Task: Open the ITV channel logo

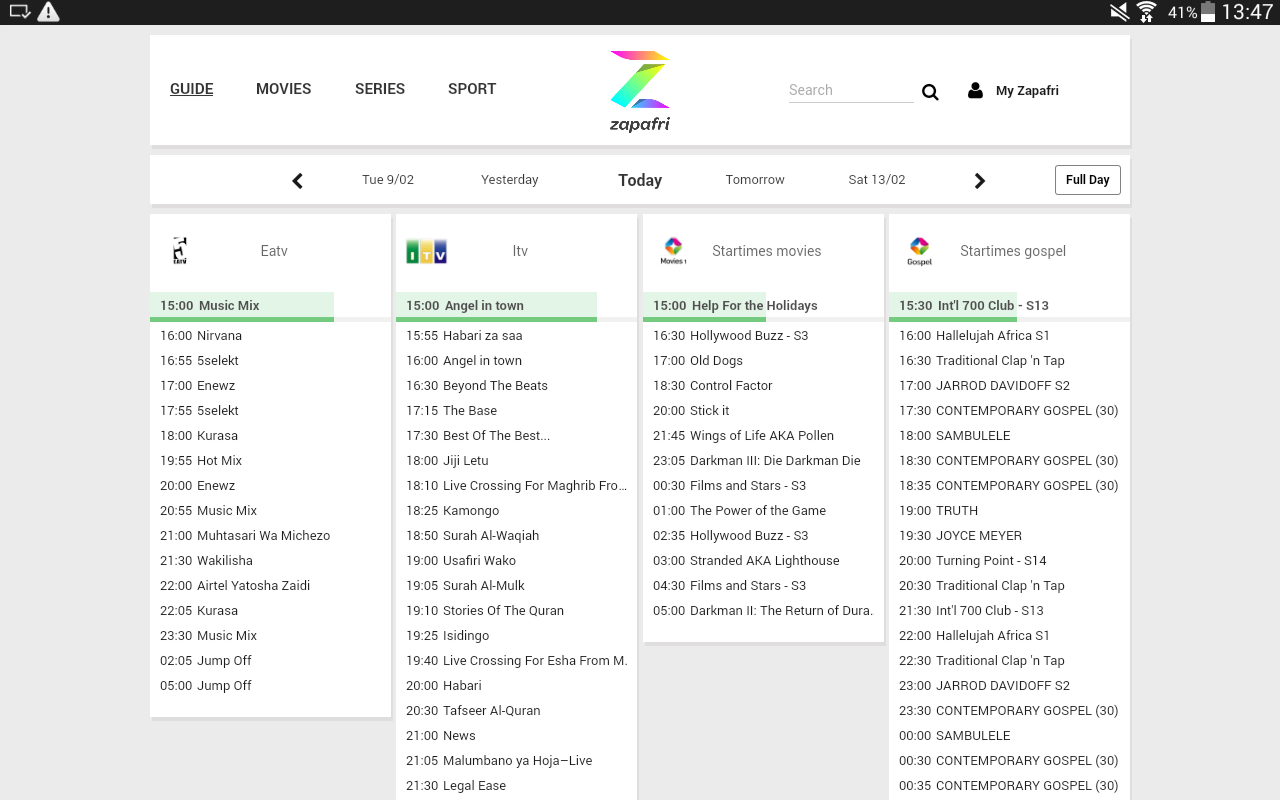Action: click(x=426, y=252)
